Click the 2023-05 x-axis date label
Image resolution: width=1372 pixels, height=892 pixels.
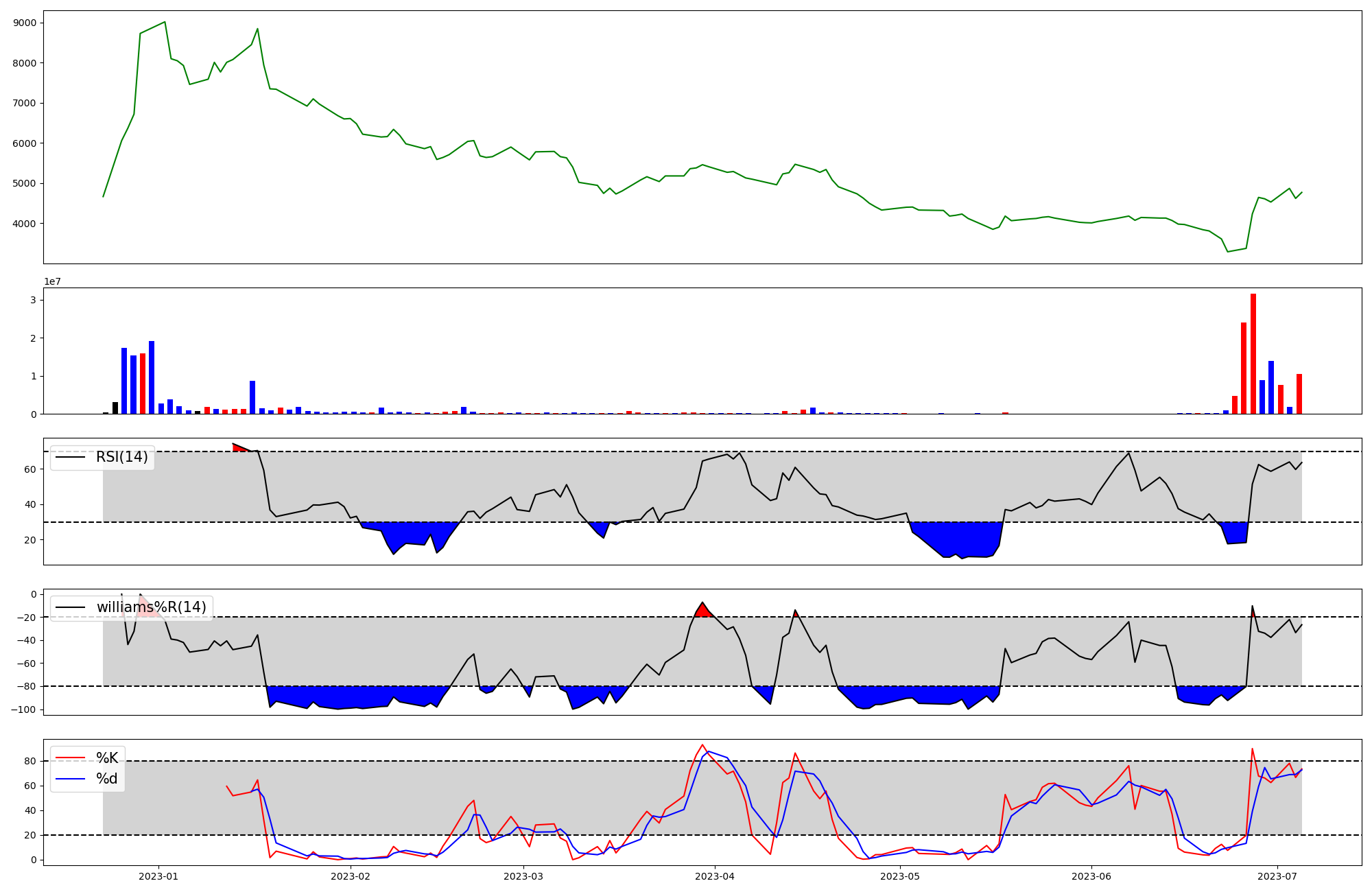pyautogui.click(x=900, y=876)
